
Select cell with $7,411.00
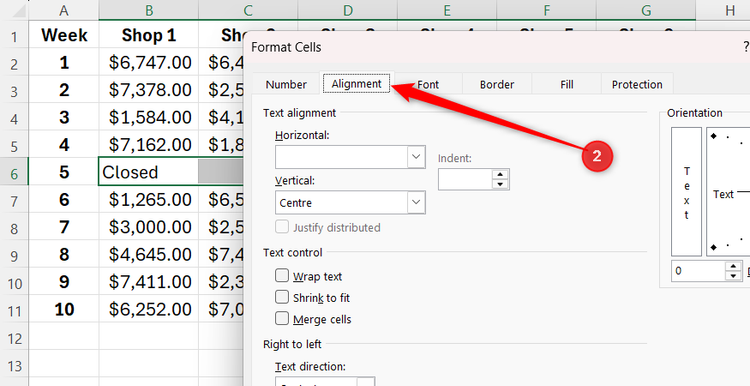click(x=149, y=281)
